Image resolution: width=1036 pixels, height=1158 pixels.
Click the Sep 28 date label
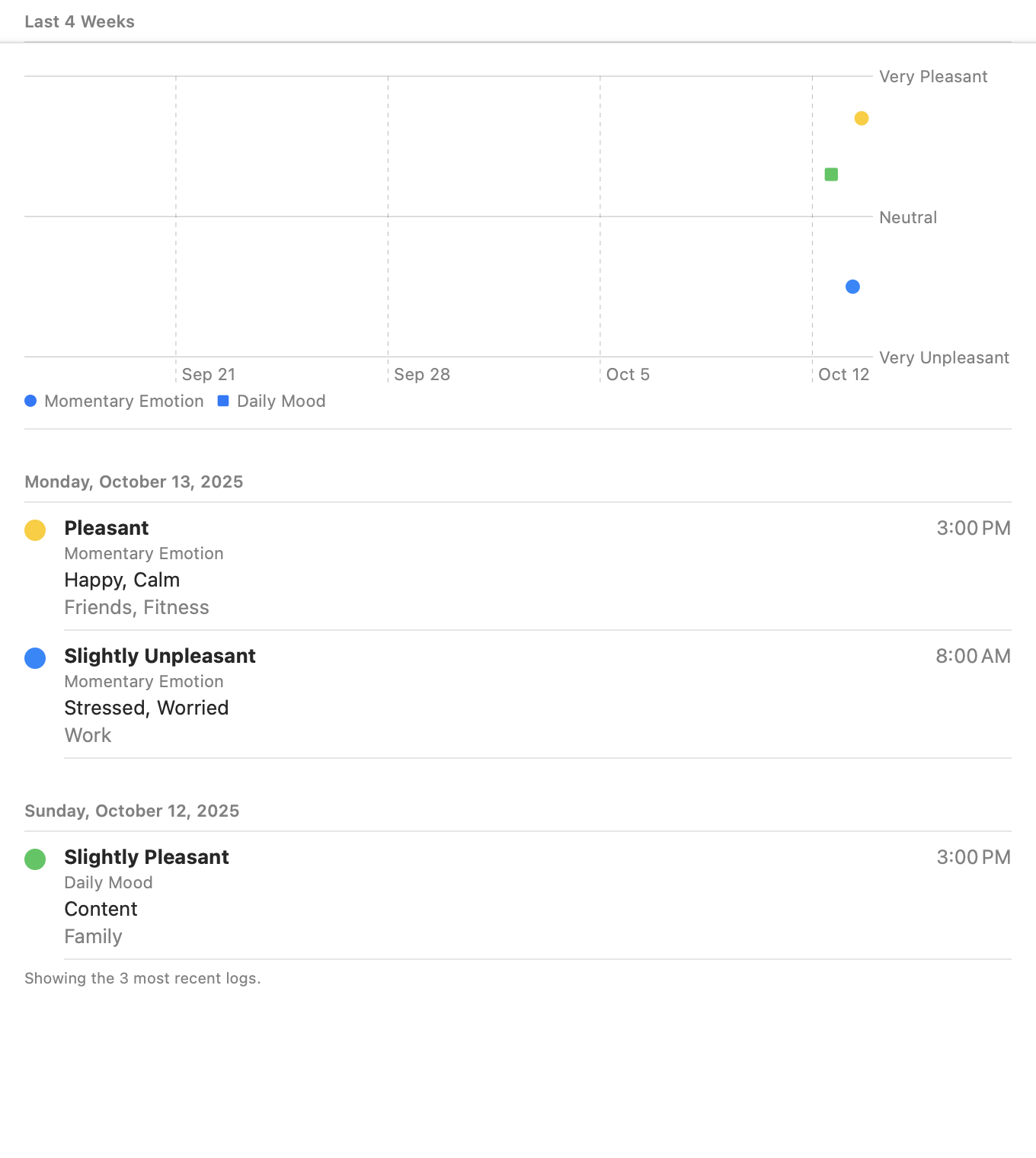[x=422, y=374]
